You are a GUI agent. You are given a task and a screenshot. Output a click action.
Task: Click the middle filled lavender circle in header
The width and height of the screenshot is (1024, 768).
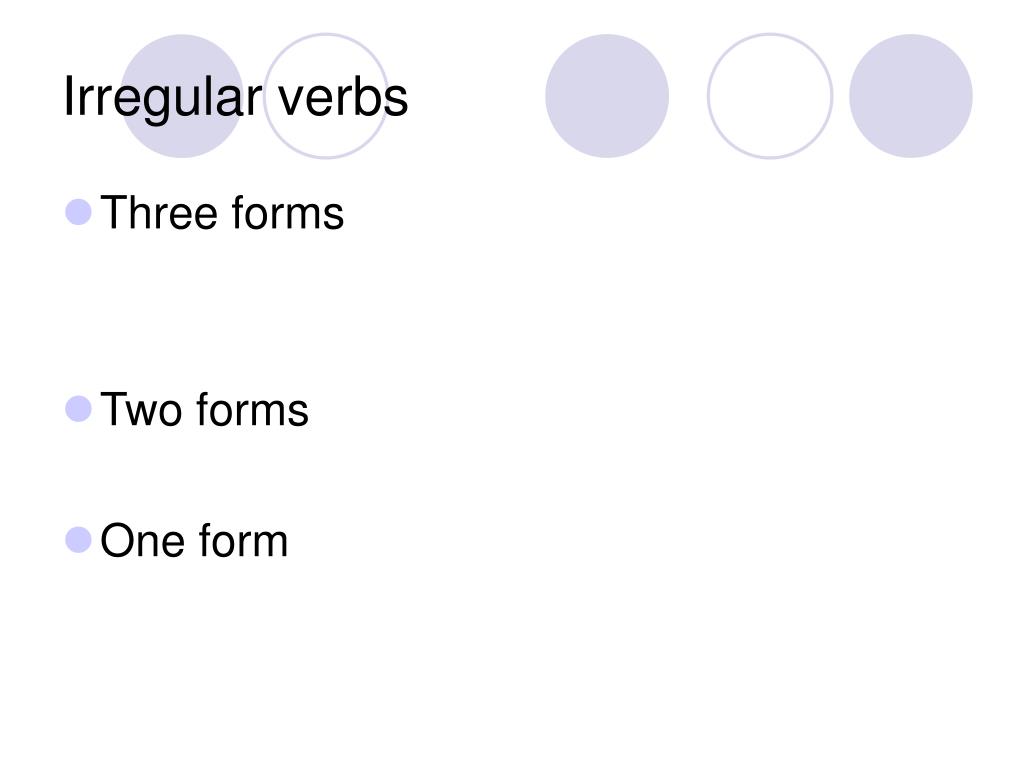pos(607,96)
